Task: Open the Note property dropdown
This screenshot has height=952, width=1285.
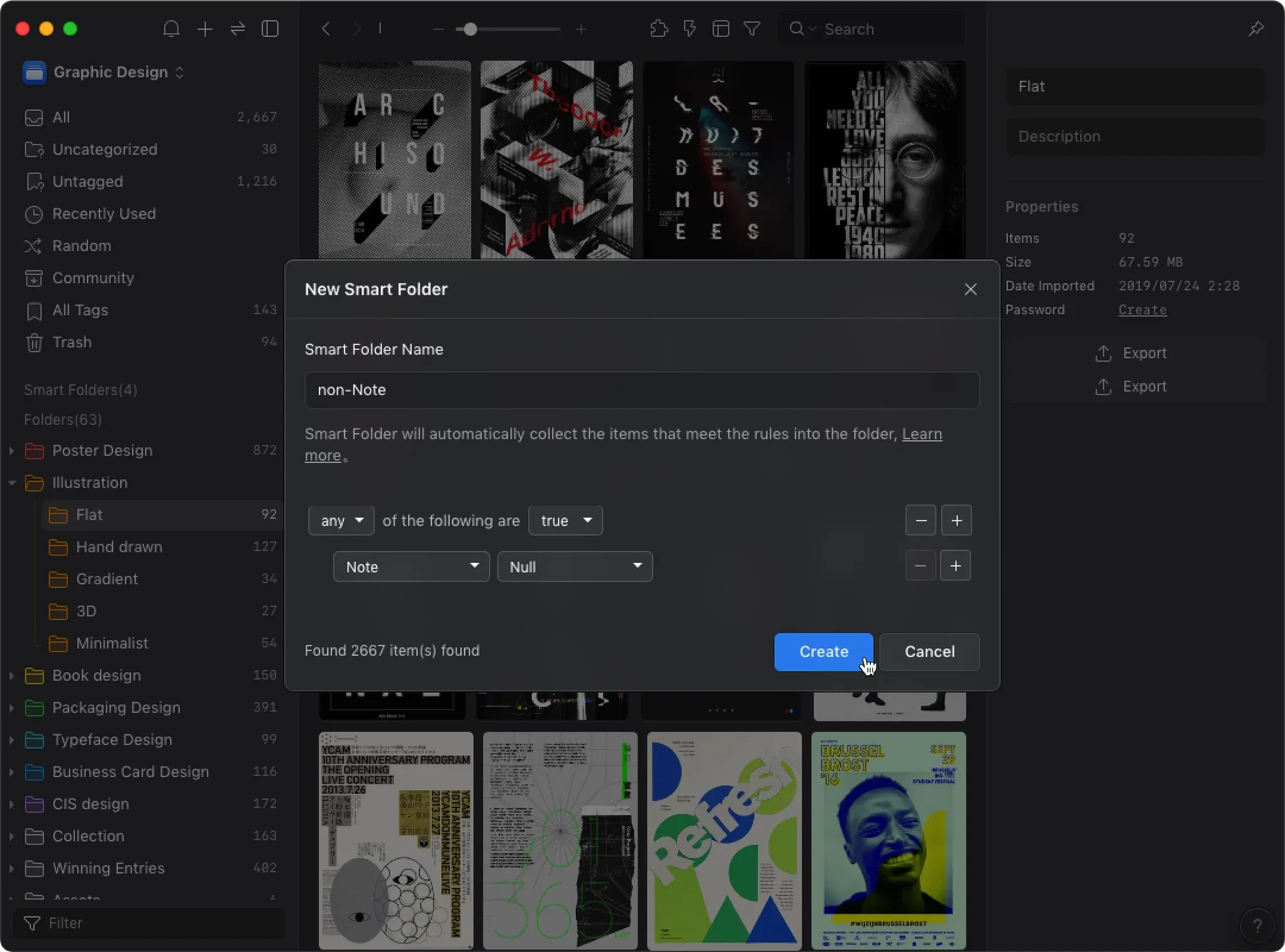Action: coord(411,567)
